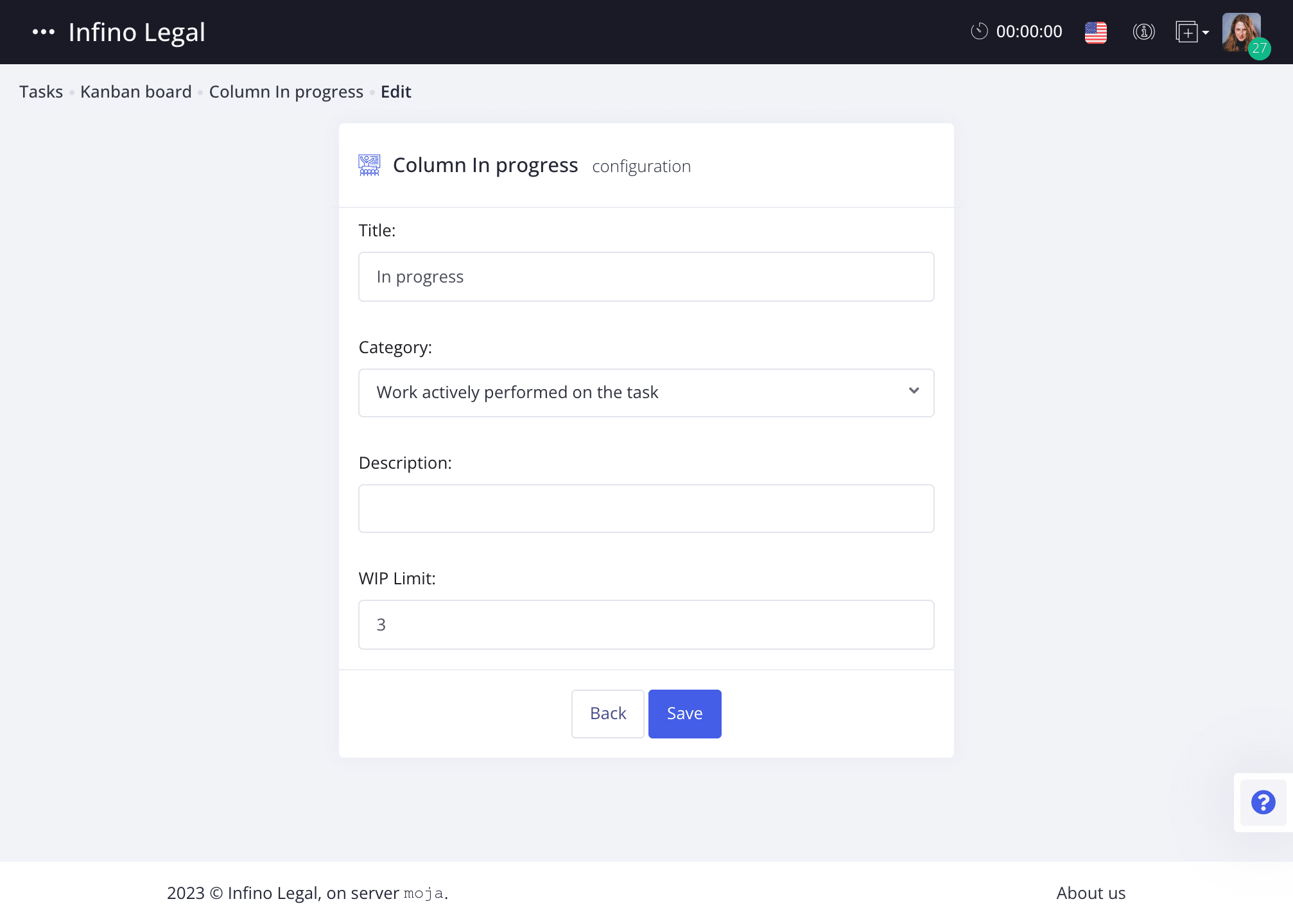
Task: Click the Back button
Action: (607, 713)
